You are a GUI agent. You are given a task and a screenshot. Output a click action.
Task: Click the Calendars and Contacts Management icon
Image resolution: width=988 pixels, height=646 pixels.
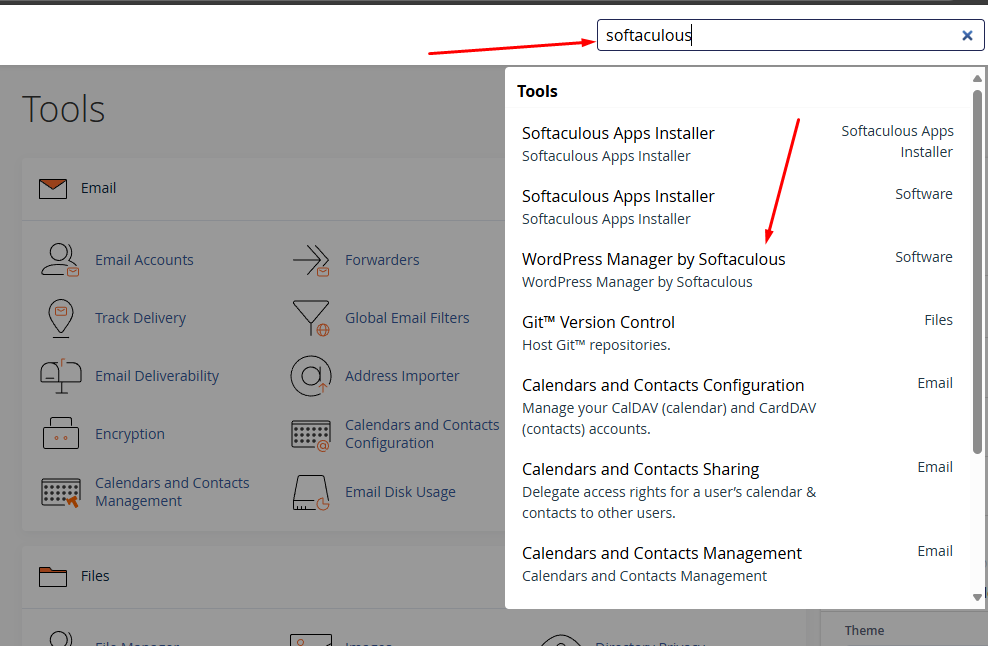pos(60,492)
